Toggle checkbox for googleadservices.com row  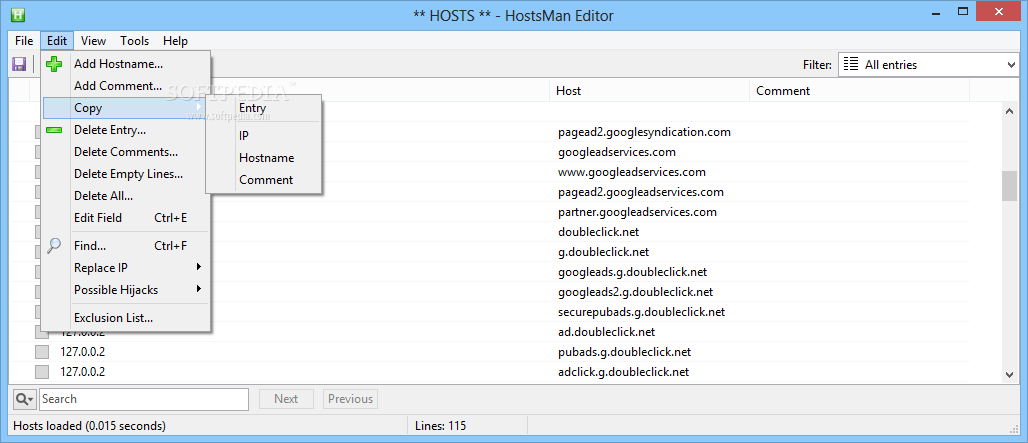click(x=38, y=152)
